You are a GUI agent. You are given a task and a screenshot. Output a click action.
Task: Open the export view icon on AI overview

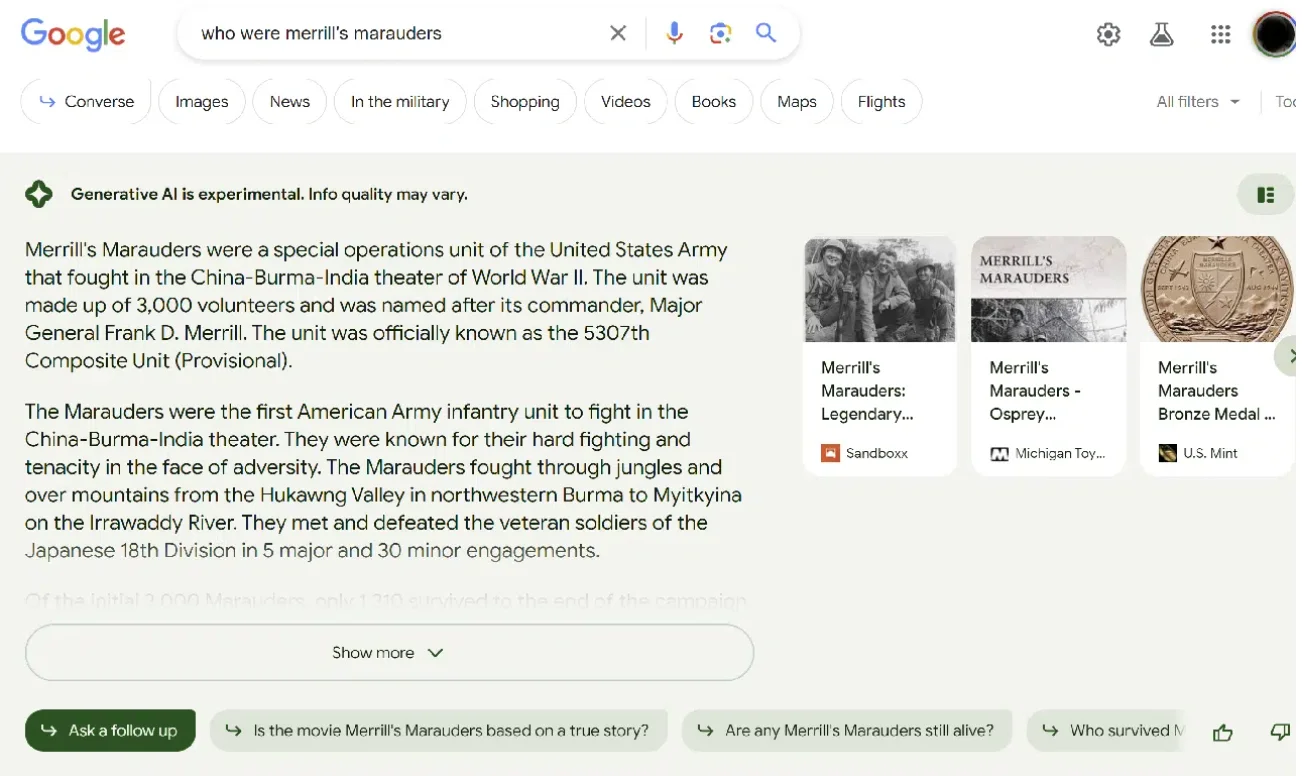(1266, 193)
